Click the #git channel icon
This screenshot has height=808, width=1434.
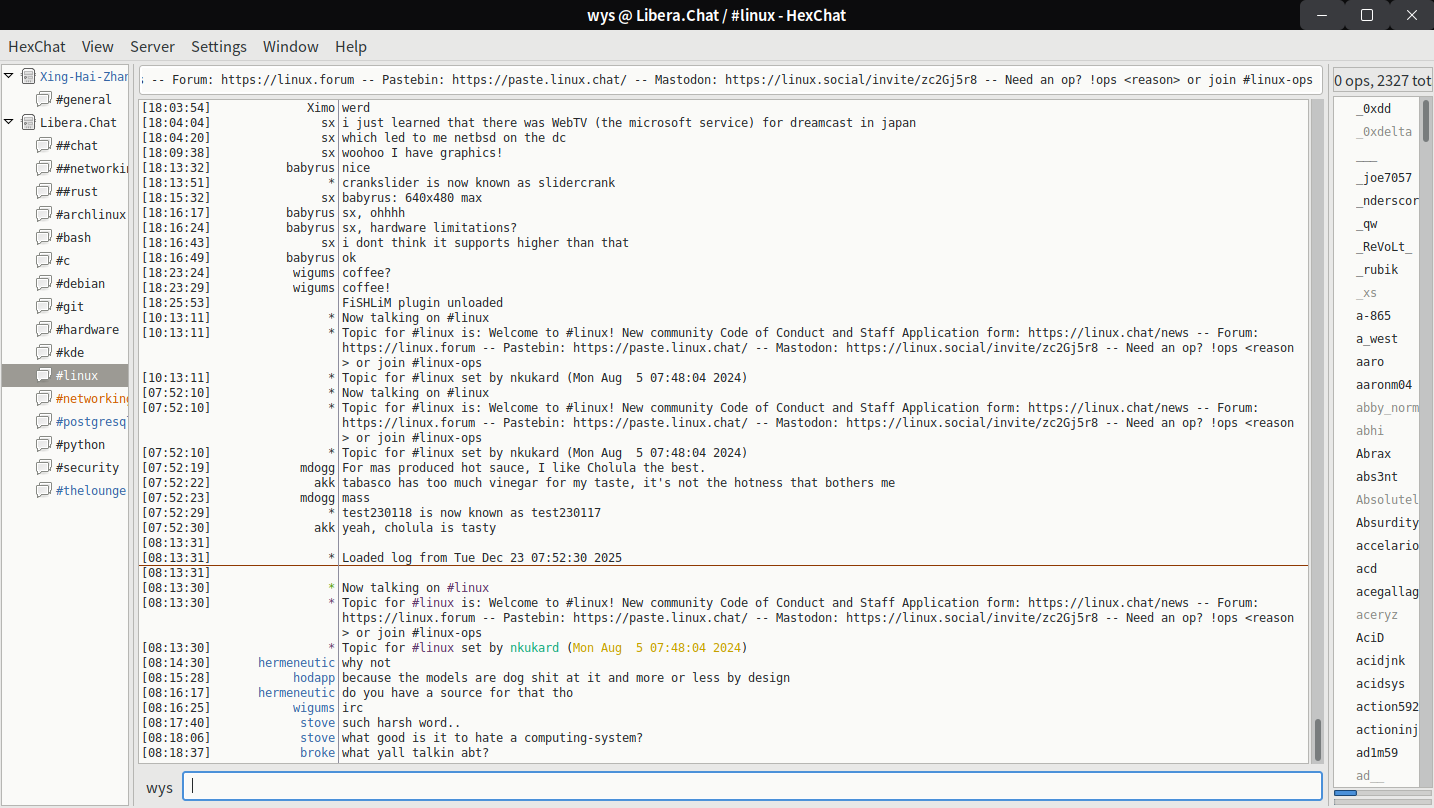(x=43, y=306)
